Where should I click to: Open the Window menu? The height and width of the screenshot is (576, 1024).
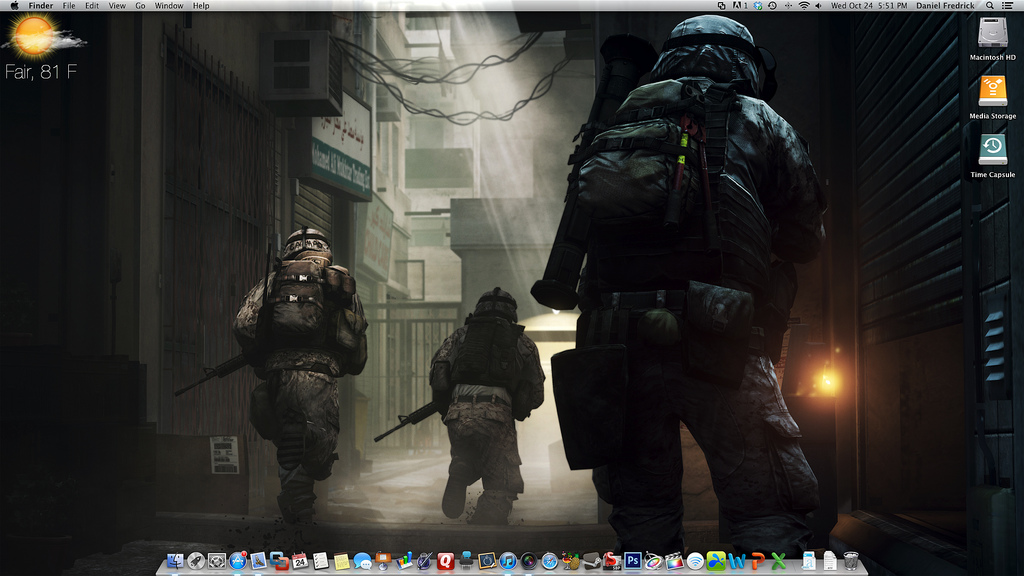point(168,5)
